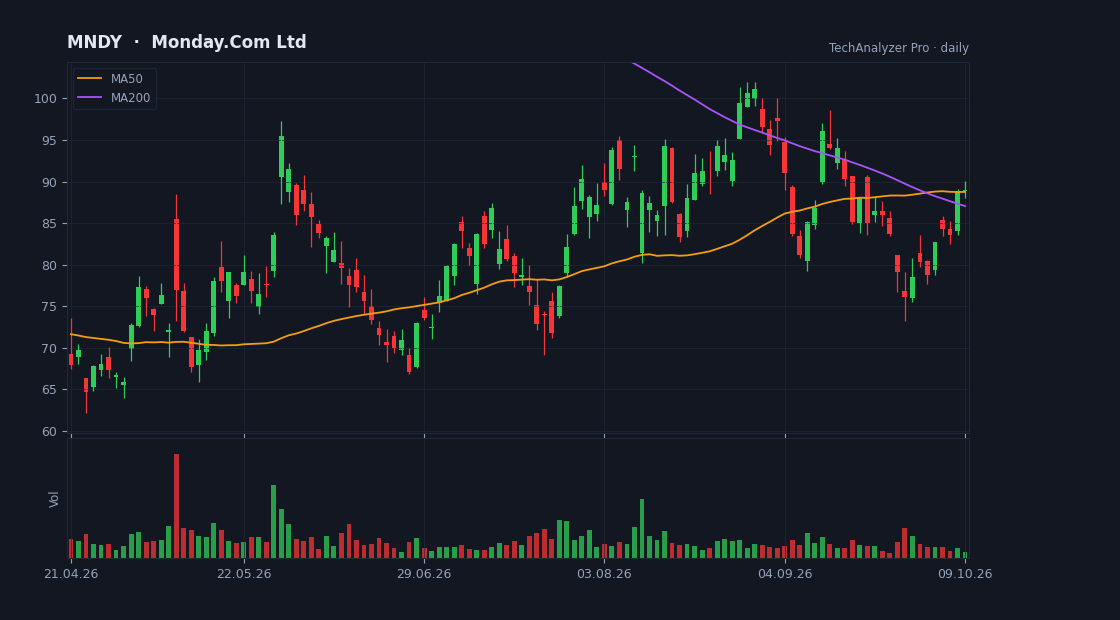Click the tallest red volume bar
Screen dimensions: 1120x620
[x=176, y=506]
